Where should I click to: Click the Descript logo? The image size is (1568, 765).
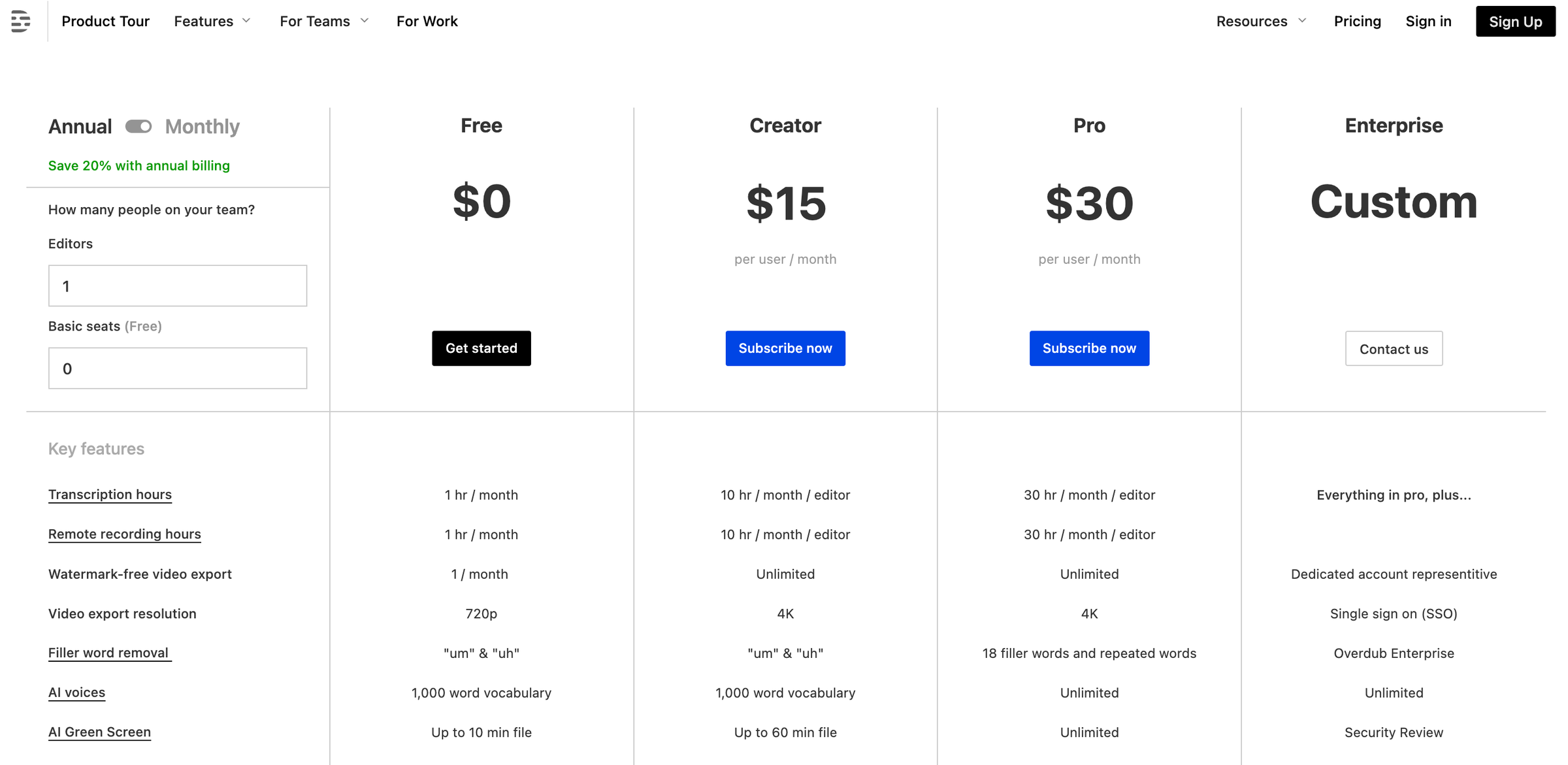tap(21, 21)
